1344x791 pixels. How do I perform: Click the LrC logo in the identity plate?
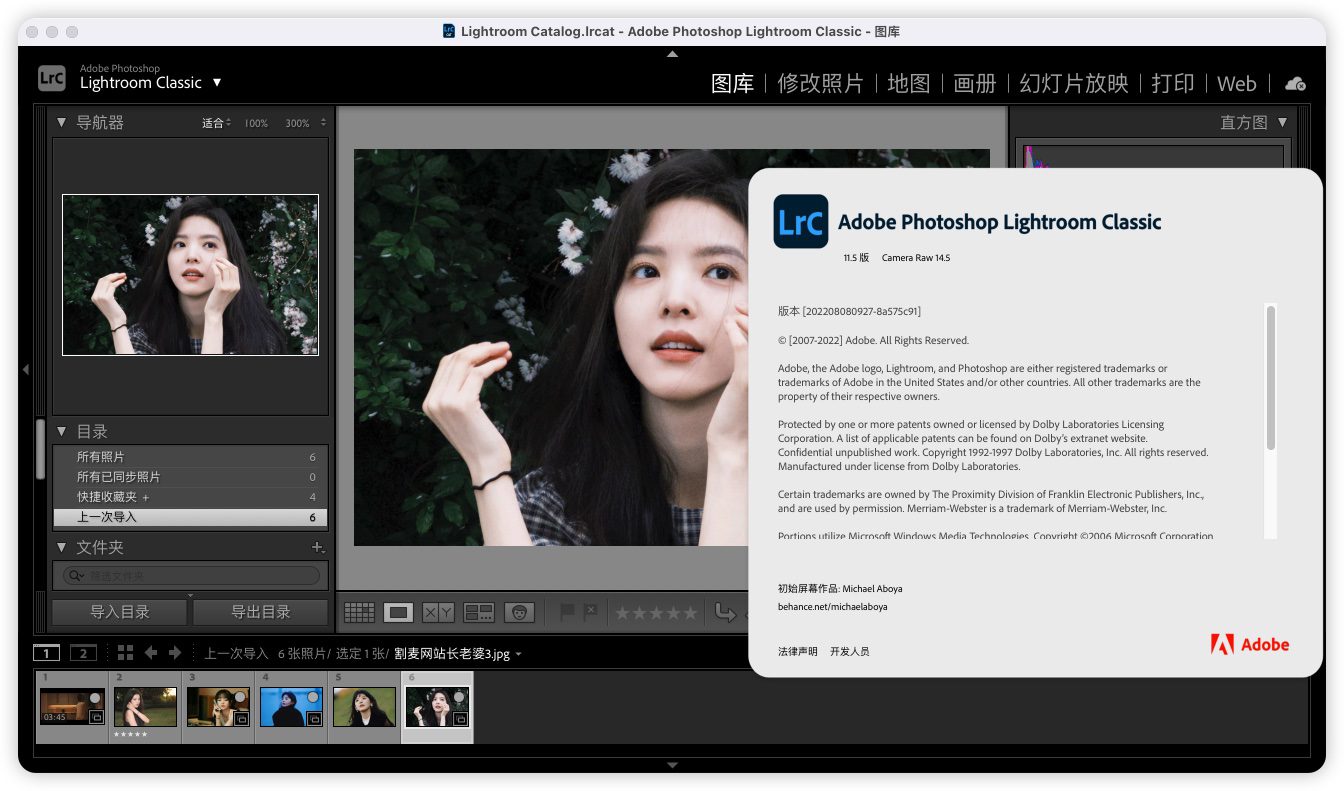click(52, 77)
